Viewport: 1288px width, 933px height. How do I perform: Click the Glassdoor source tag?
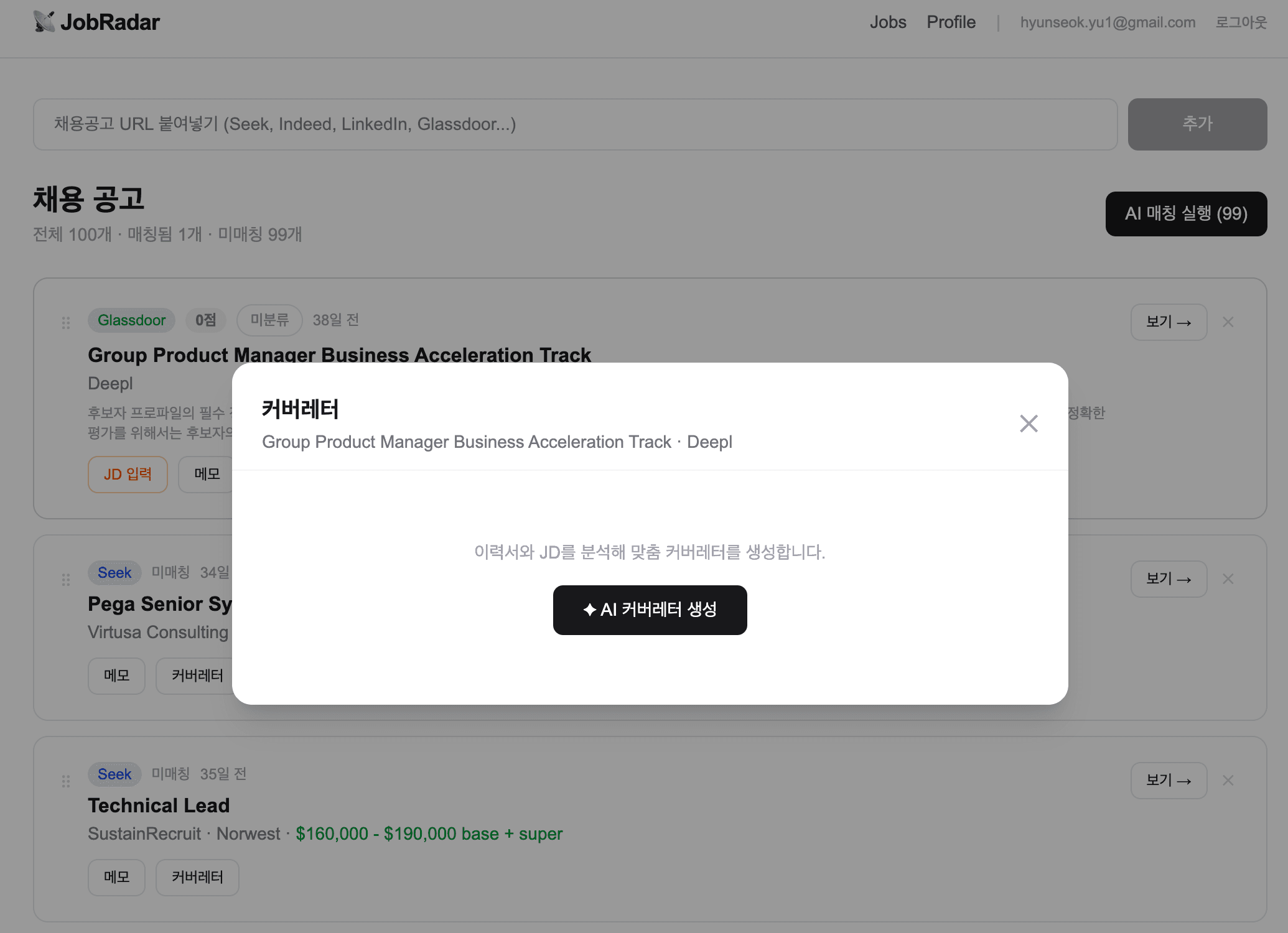click(x=131, y=320)
